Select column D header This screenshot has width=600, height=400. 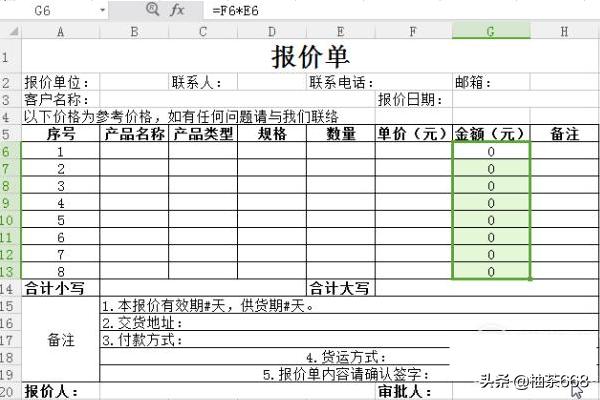point(271,32)
